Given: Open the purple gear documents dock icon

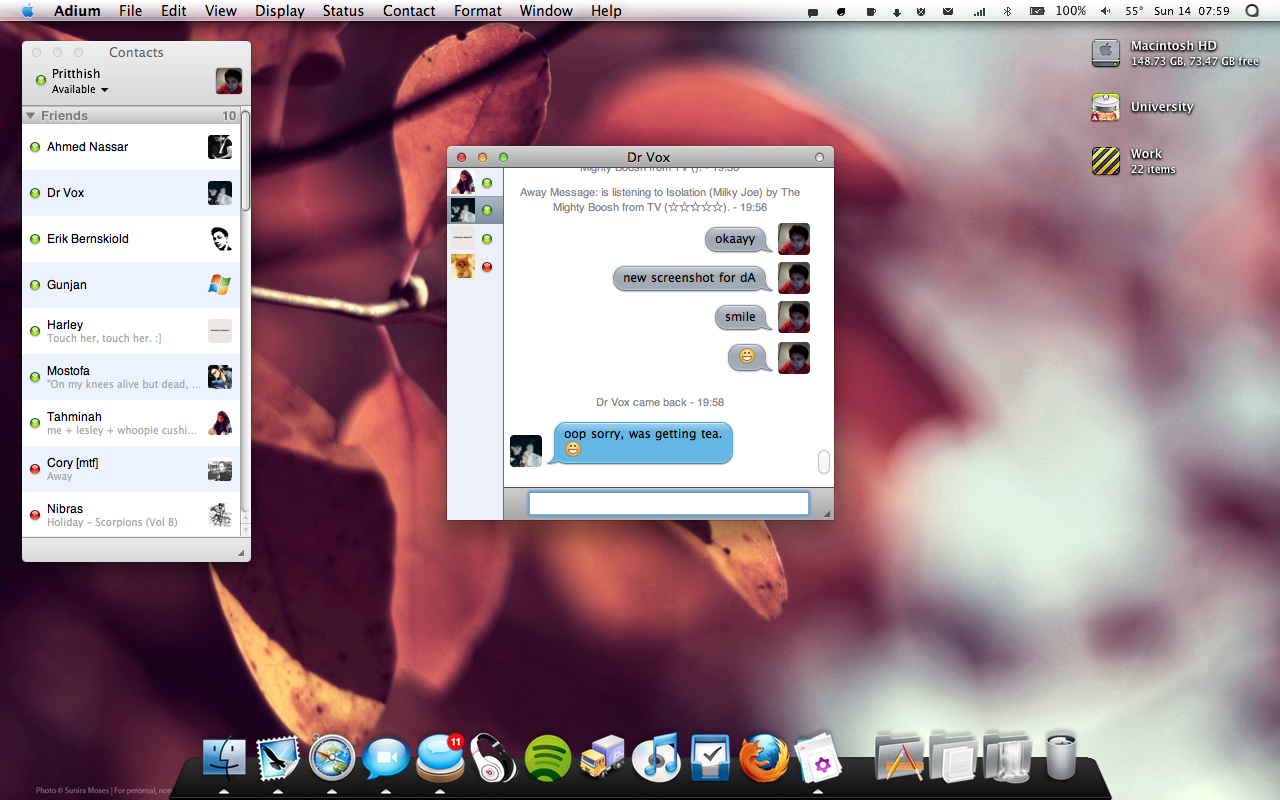Looking at the screenshot, I should pos(818,758).
